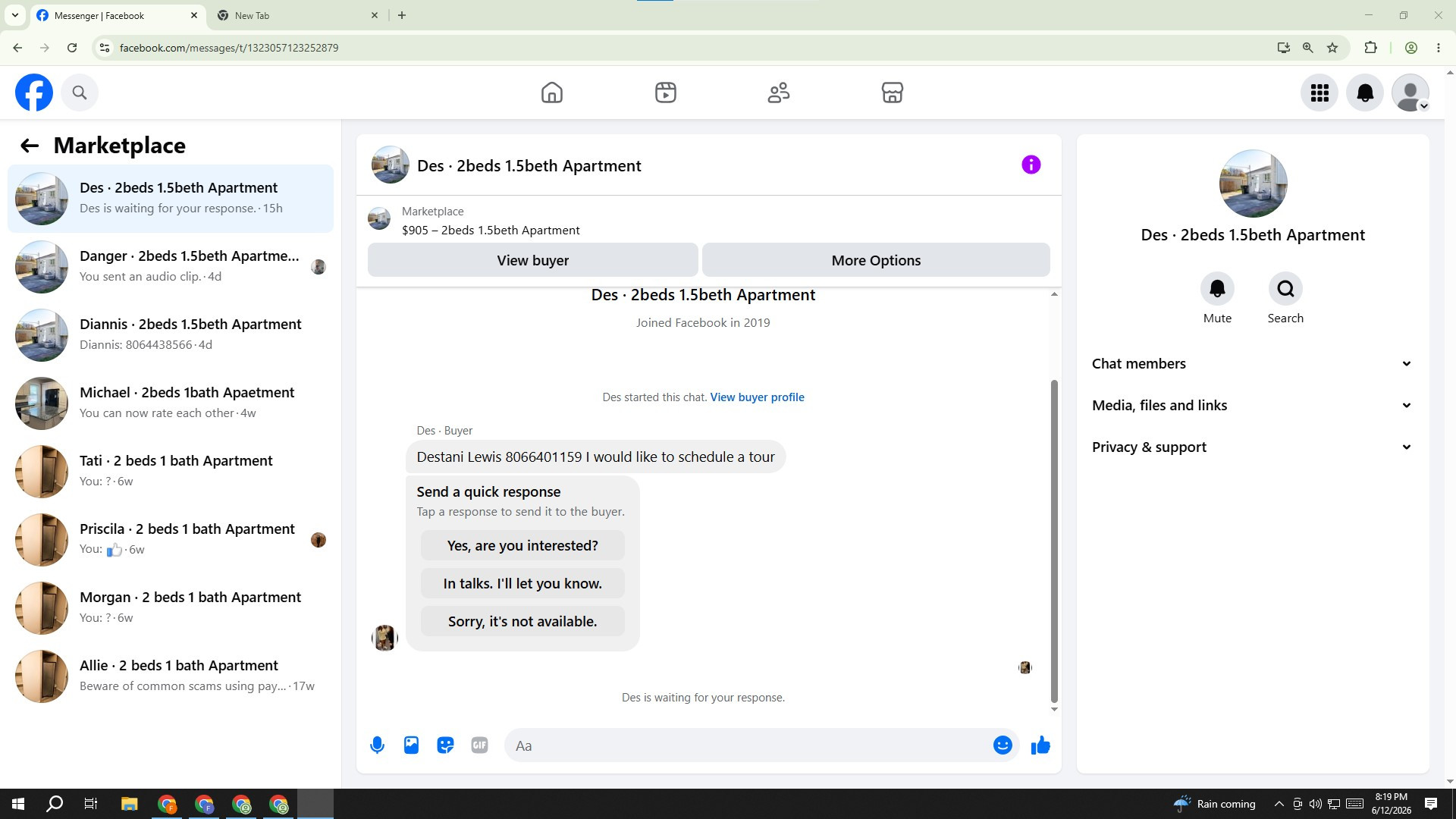Viewport: 1456px width, 819px height.
Task: Reload the page
Action: point(72,48)
